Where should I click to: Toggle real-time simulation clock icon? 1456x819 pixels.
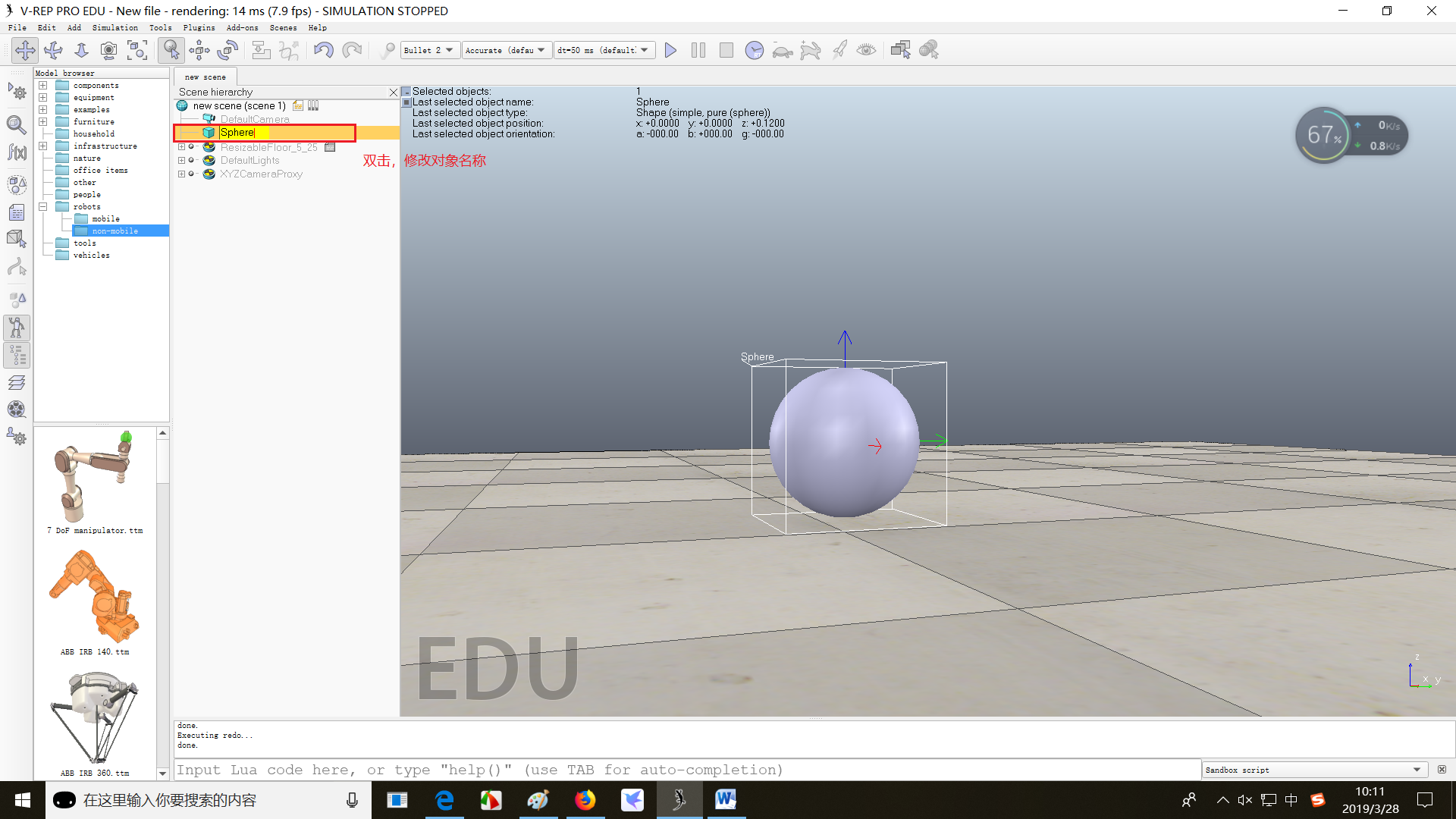point(754,50)
